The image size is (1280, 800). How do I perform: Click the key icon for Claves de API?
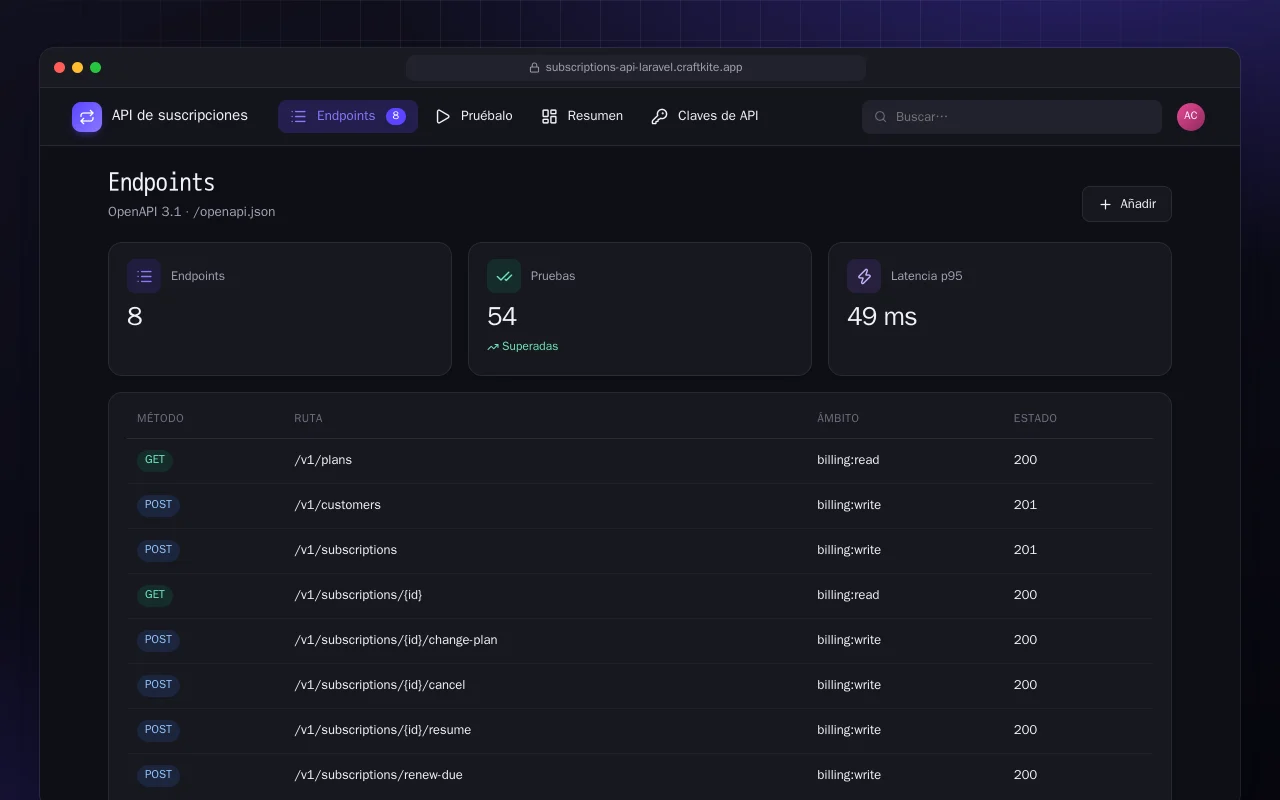[x=659, y=117]
